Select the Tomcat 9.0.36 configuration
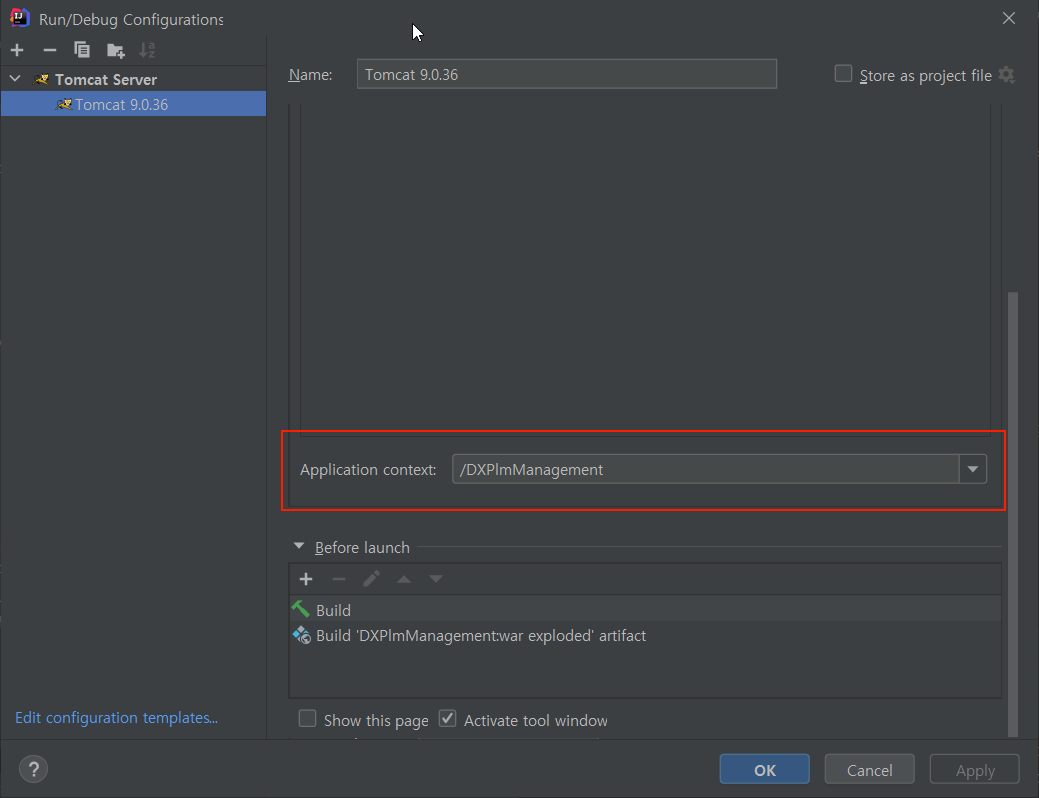 point(133,104)
